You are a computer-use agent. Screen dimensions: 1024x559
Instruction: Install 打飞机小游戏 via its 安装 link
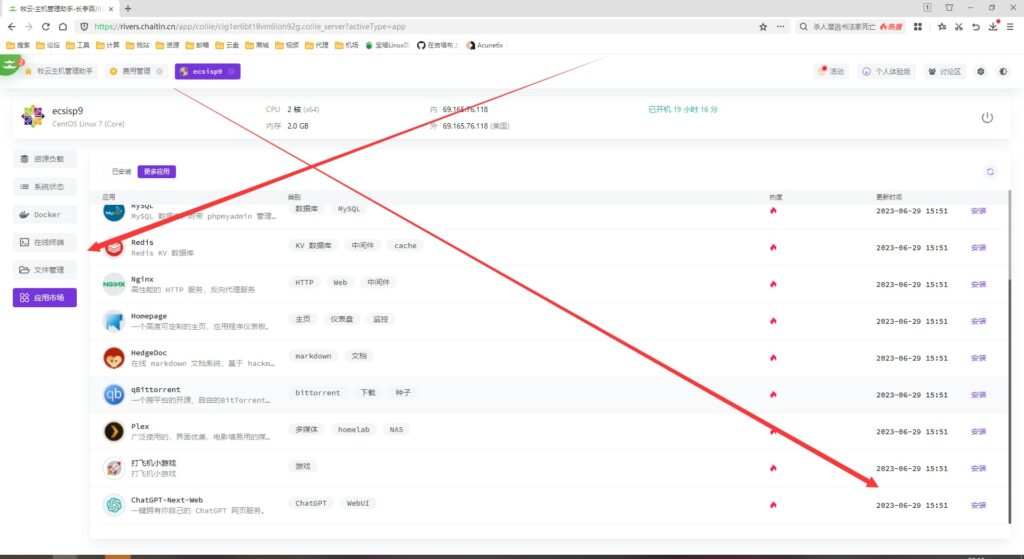pos(978,468)
